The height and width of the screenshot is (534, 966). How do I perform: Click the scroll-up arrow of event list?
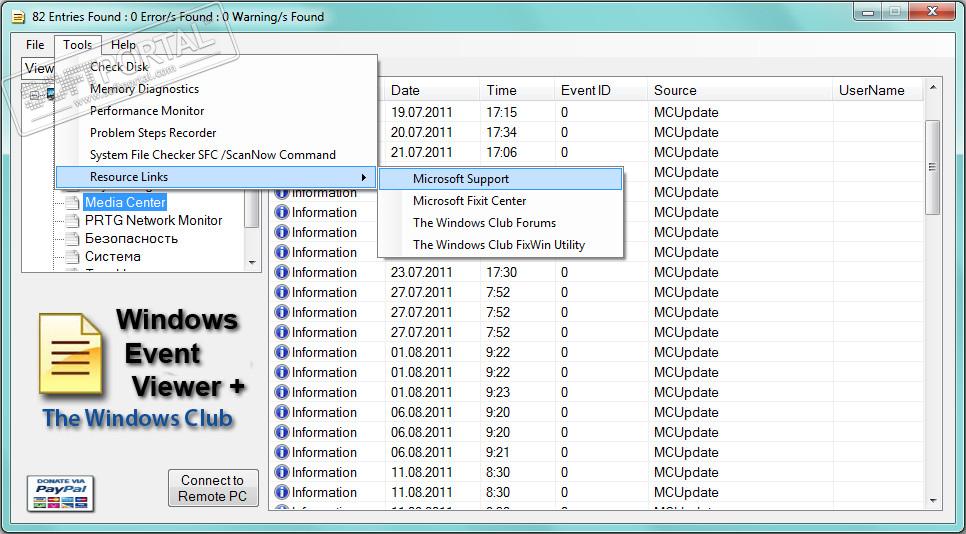[x=933, y=88]
